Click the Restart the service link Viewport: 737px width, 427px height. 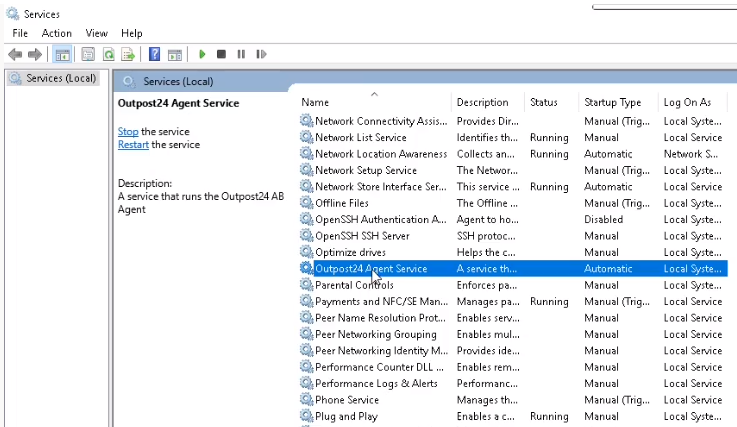click(133, 144)
